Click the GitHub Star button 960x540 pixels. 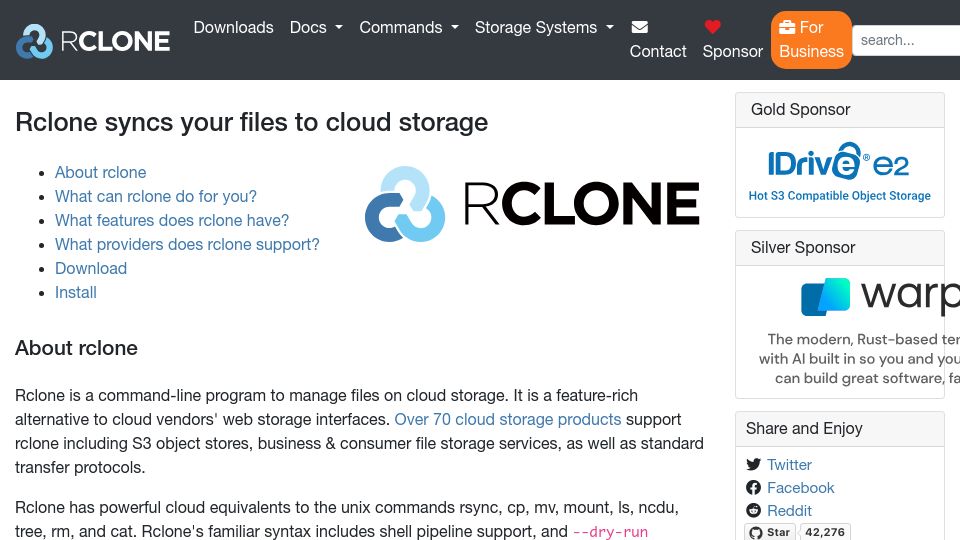[x=770, y=532]
